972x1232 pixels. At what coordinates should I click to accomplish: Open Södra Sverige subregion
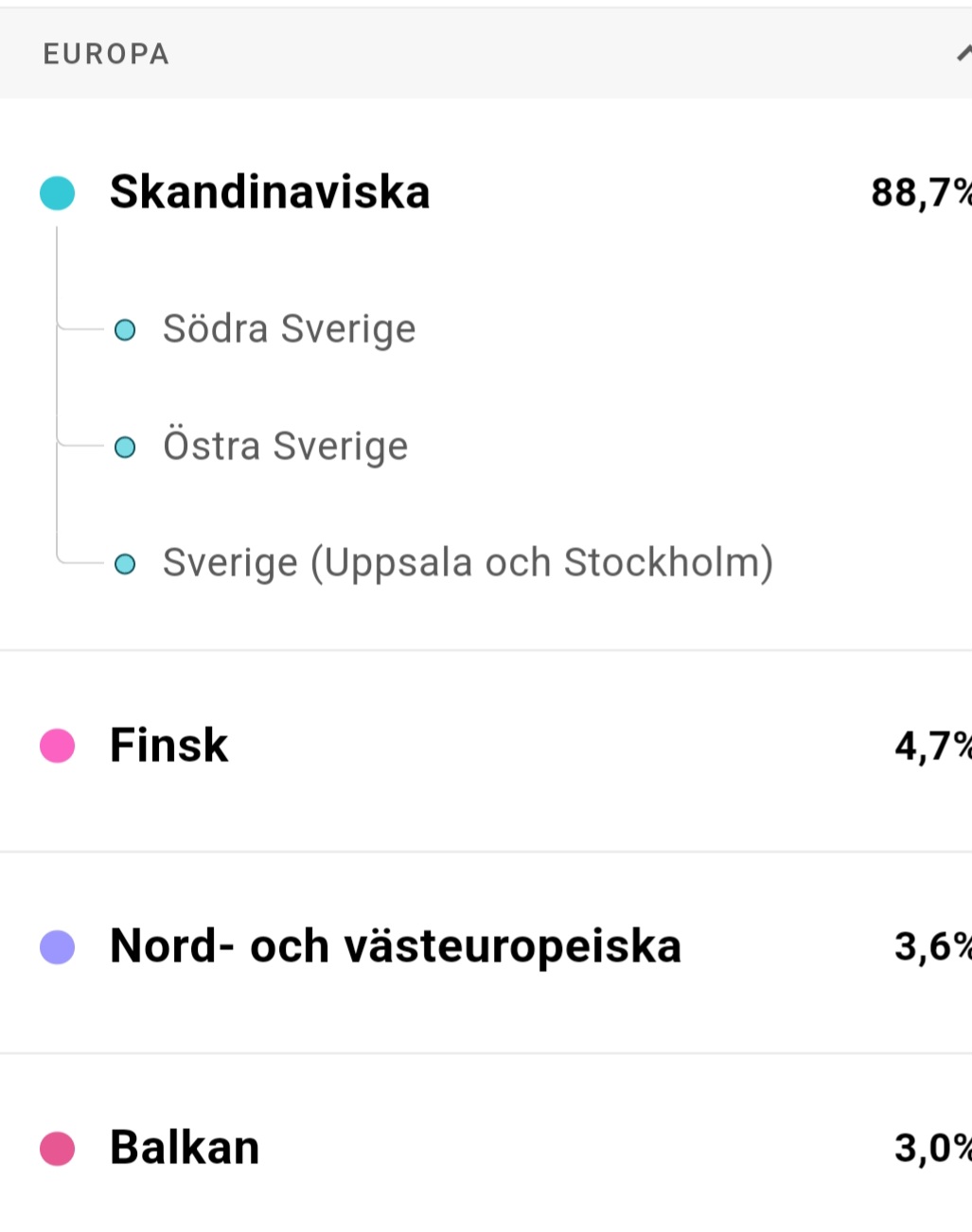[x=289, y=329]
